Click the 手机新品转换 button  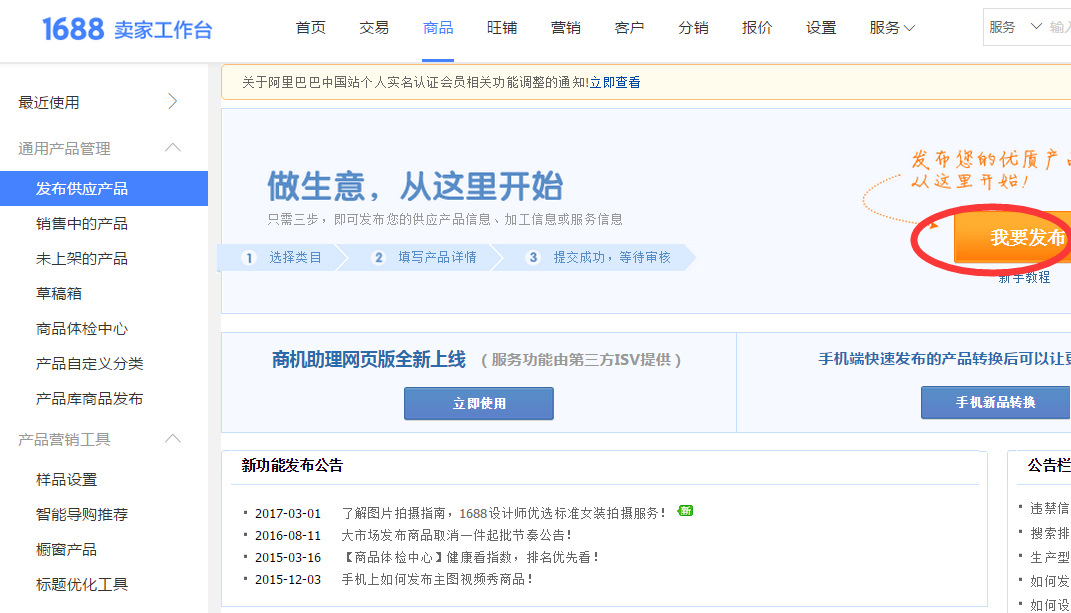(995, 403)
